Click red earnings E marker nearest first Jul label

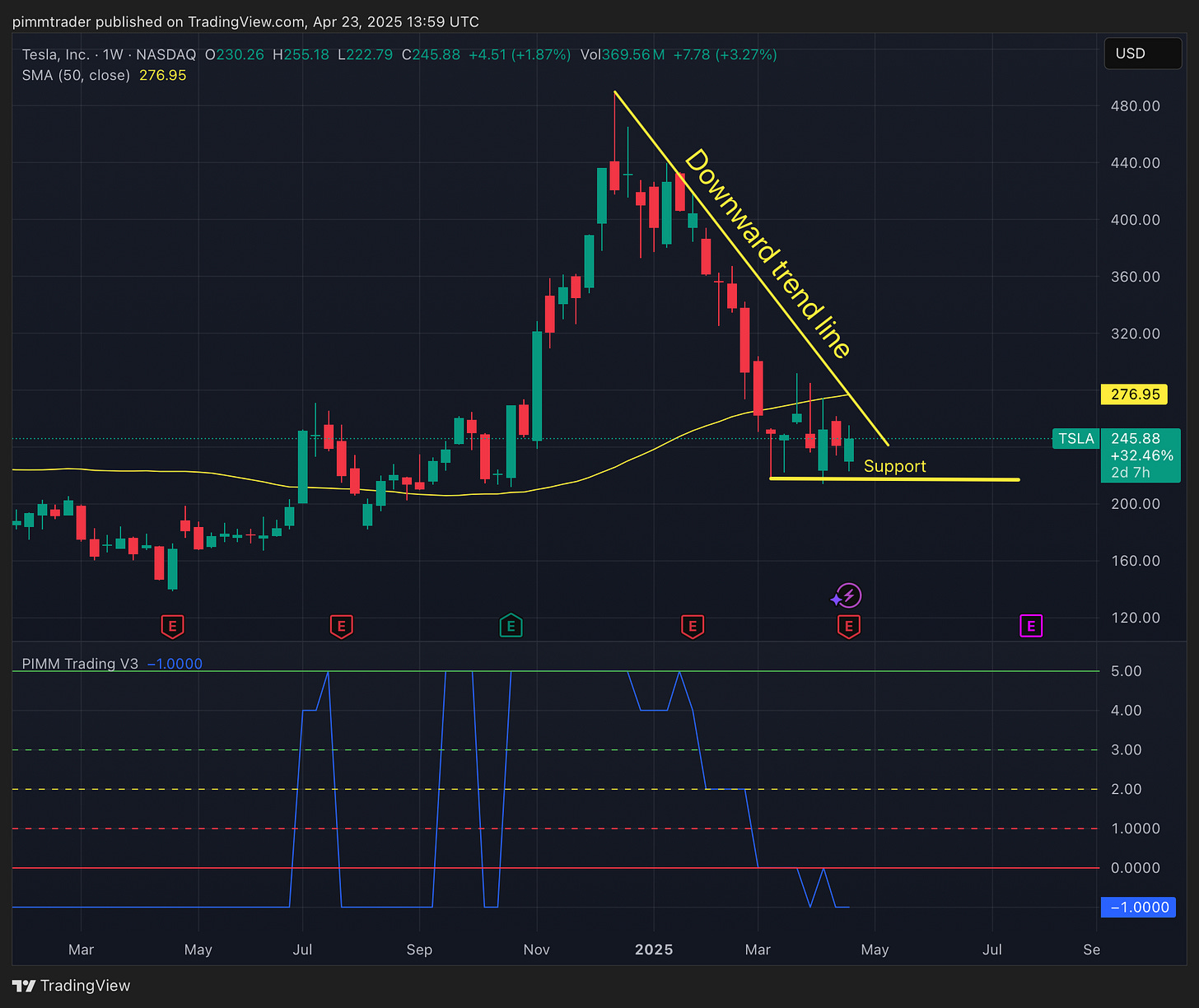tap(341, 627)
